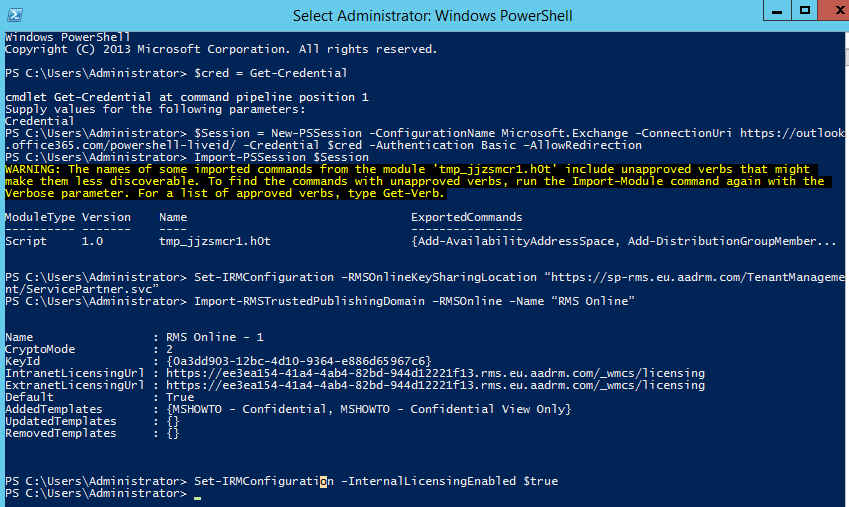Image resolution: width=849 pixels, height=507 pixels.
Task: Click the KeyId GUID value
Action: tap(299, 361)
